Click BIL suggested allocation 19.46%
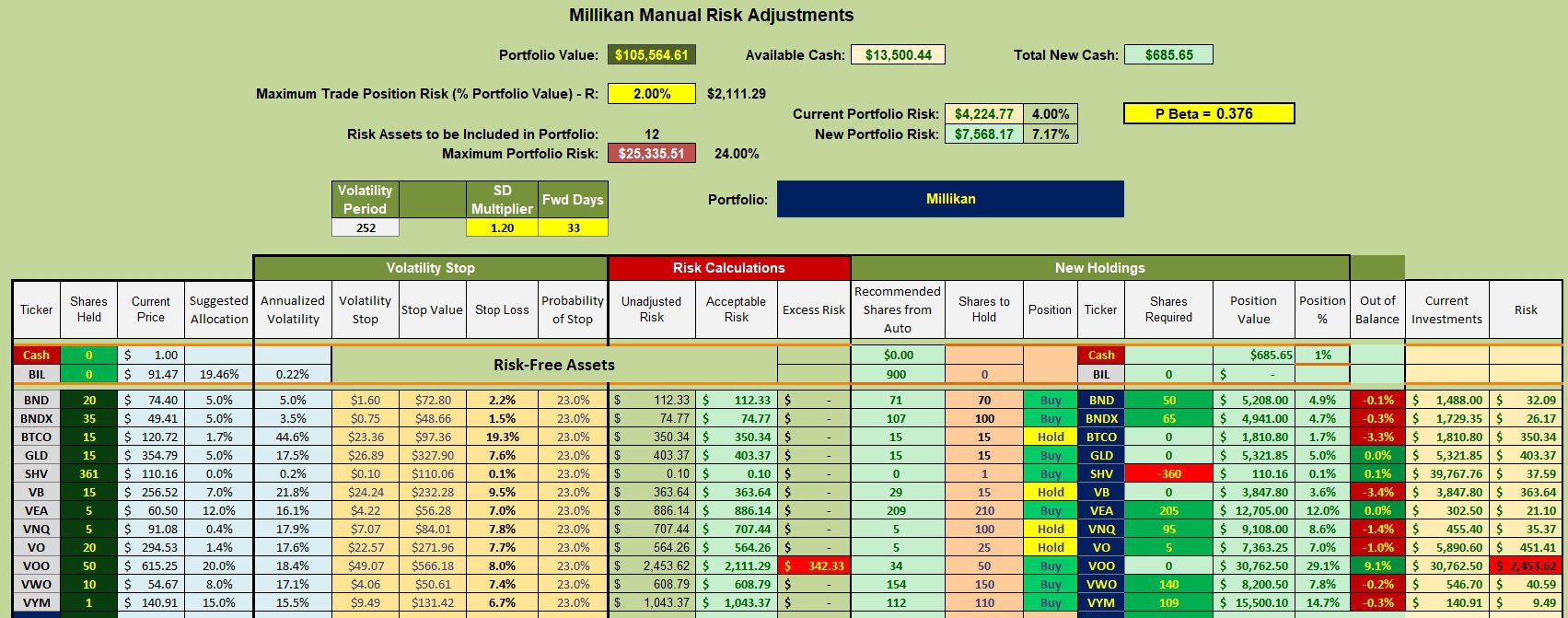This screenshot has height=618, width=1568. [x=219, y=374]
